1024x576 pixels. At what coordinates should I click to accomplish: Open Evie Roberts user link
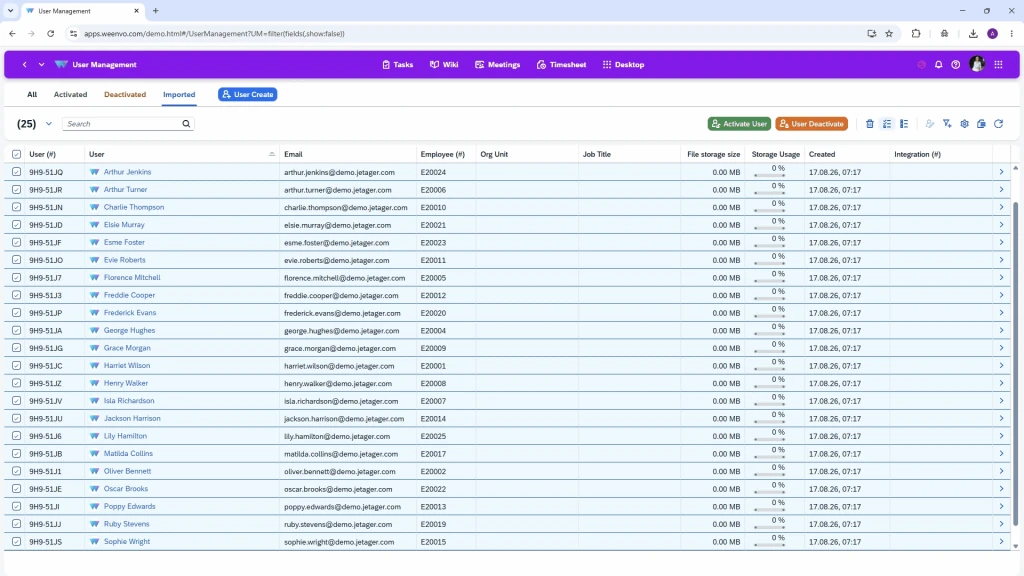point(124,260)
